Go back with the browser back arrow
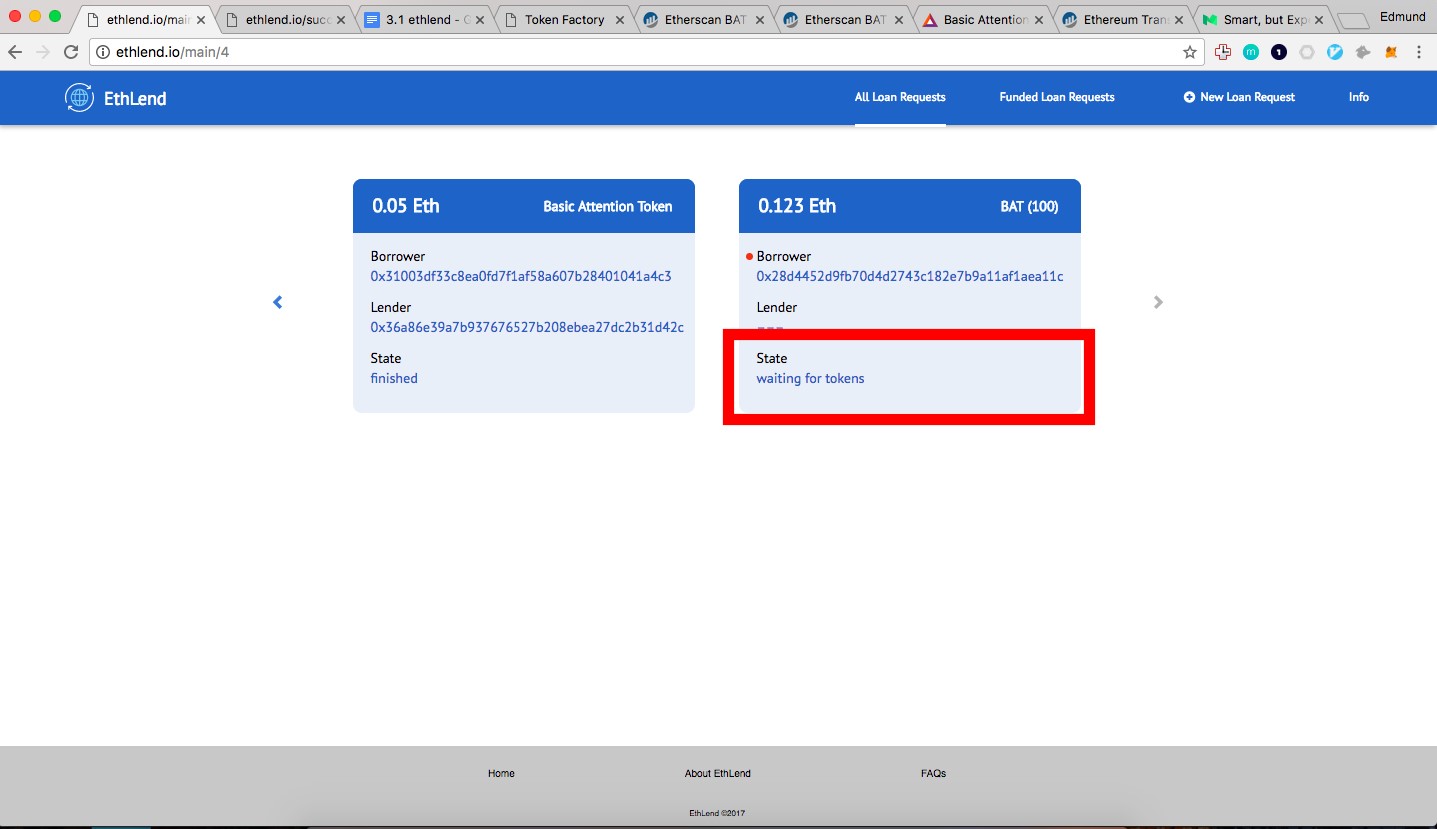Viewport: 1437px width, 829px height. pos(15,52)
